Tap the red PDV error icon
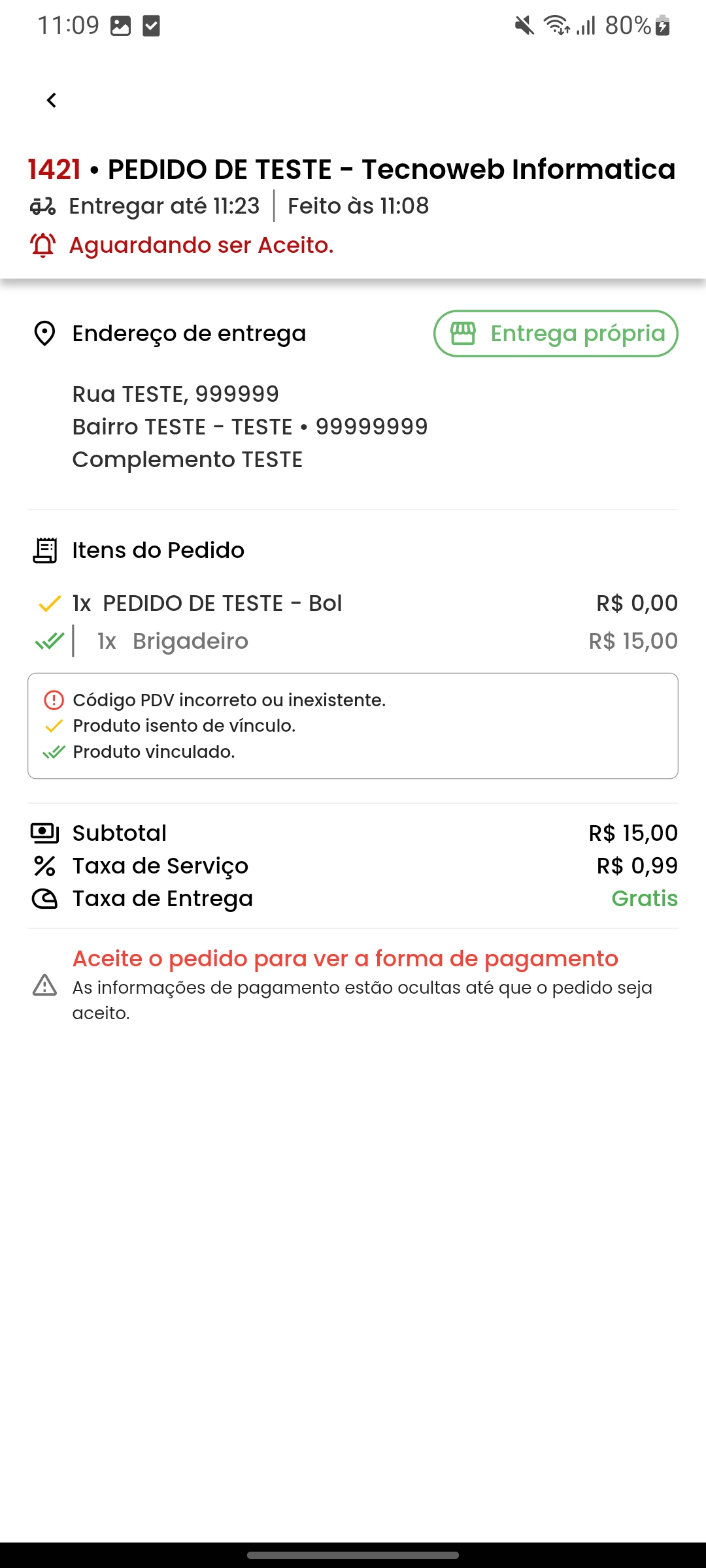Image resolution: width=706 pixels, height=1568 pixels. 54,700
